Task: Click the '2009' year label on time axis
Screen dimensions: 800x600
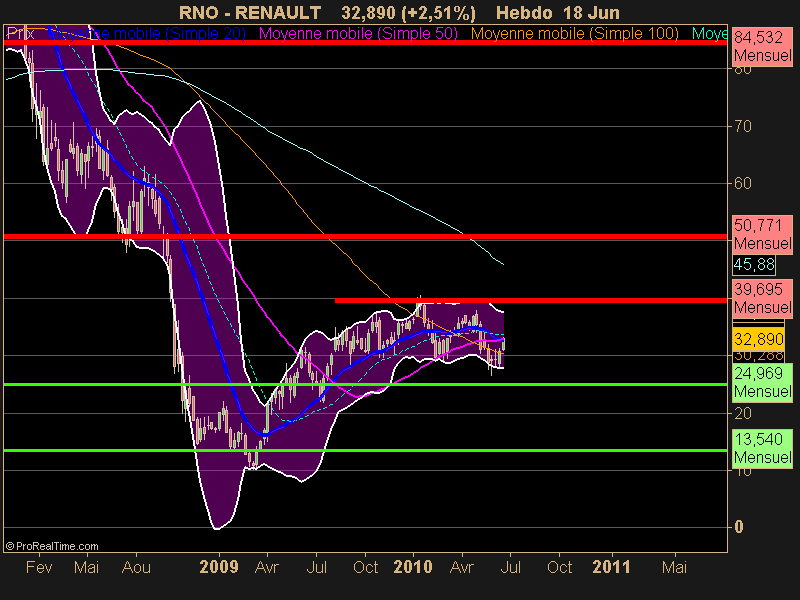Action: point(219,567)
